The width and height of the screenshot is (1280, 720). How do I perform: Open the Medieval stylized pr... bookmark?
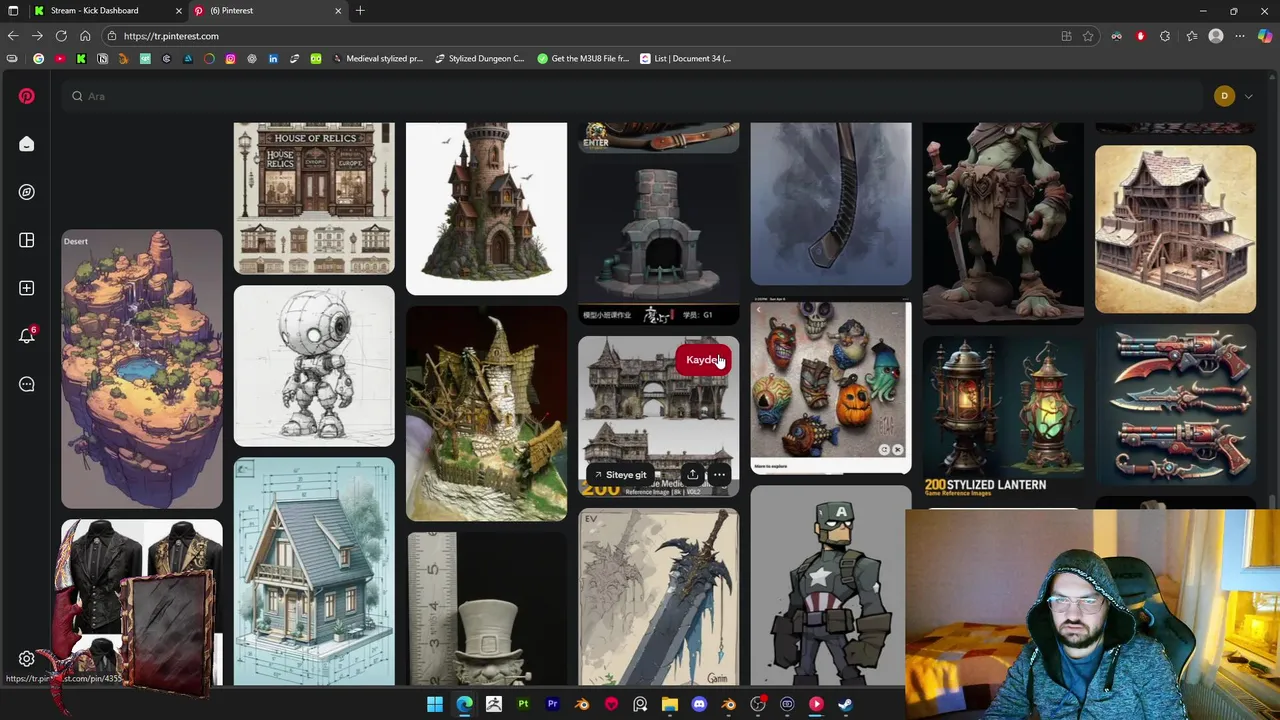click(x=377, y=59)
